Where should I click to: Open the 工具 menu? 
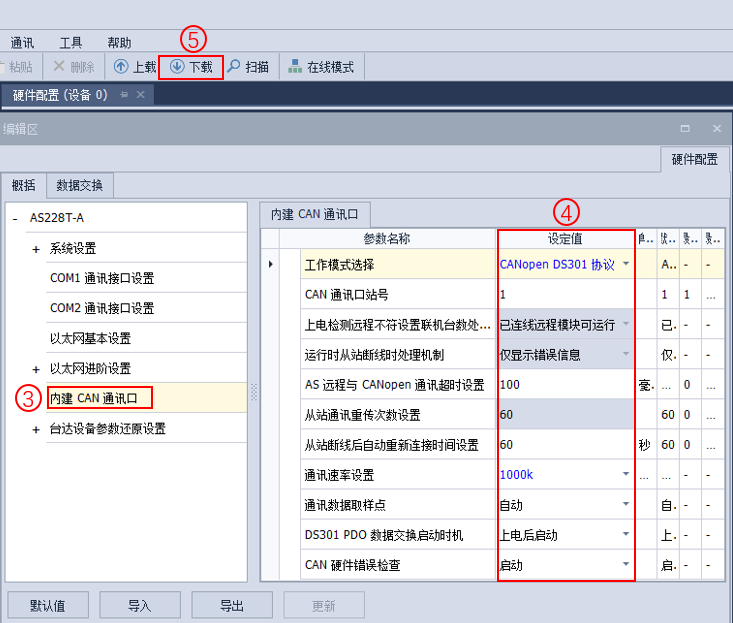(x=71, y=43)
